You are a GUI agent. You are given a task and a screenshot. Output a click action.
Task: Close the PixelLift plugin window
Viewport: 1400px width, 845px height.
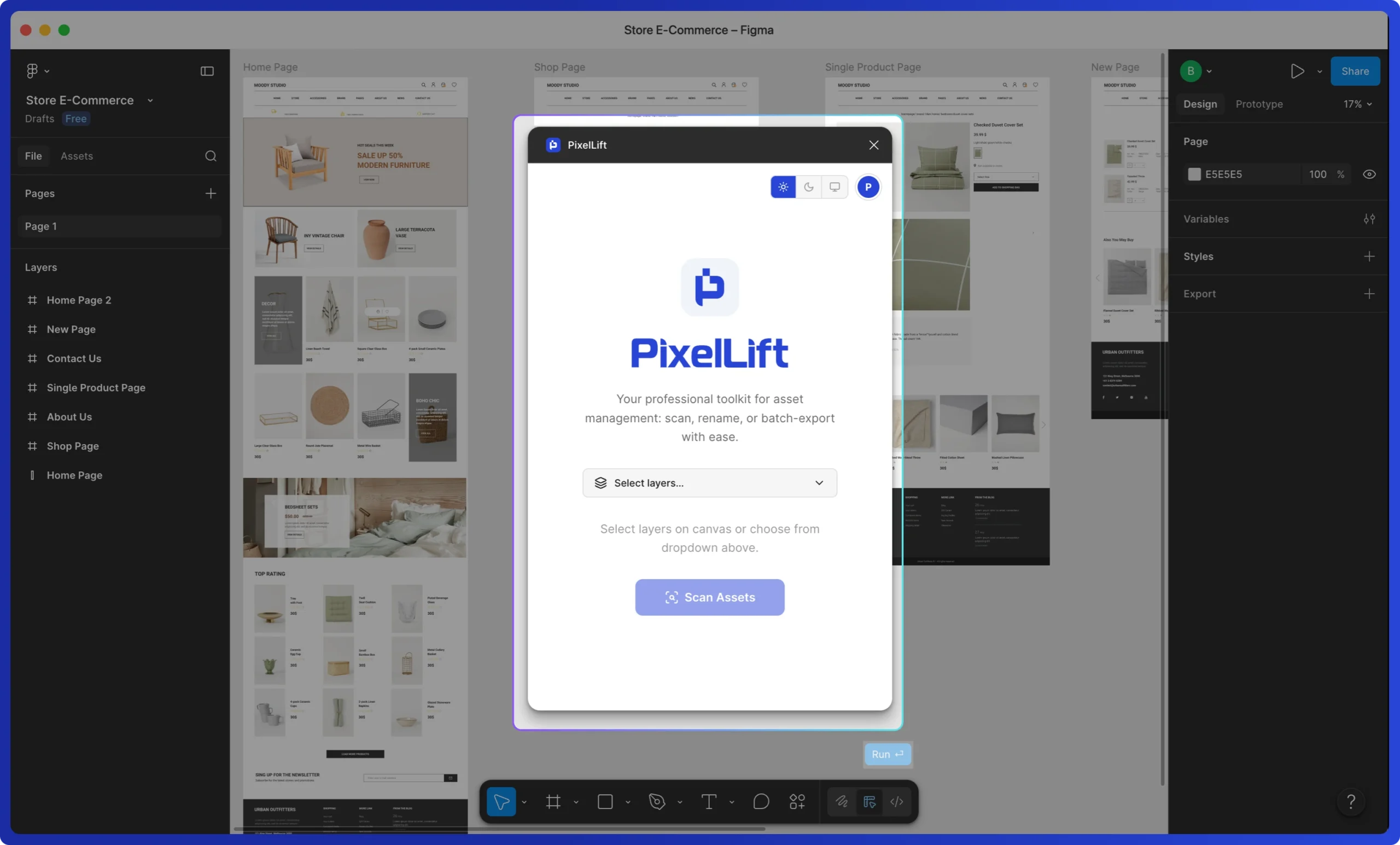(873, 145)
